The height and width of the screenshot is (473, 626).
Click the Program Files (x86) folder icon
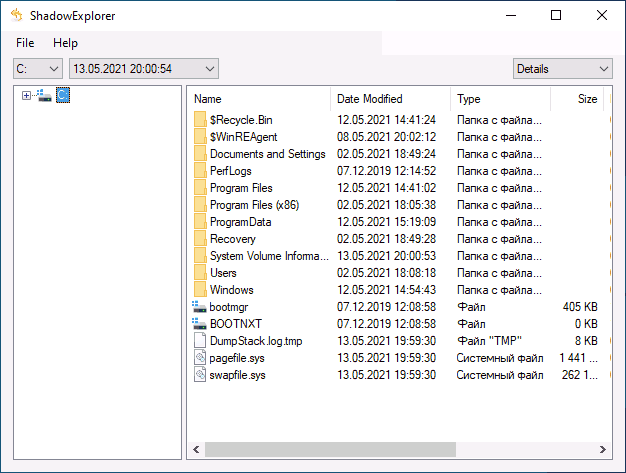[x=200, y=205]
